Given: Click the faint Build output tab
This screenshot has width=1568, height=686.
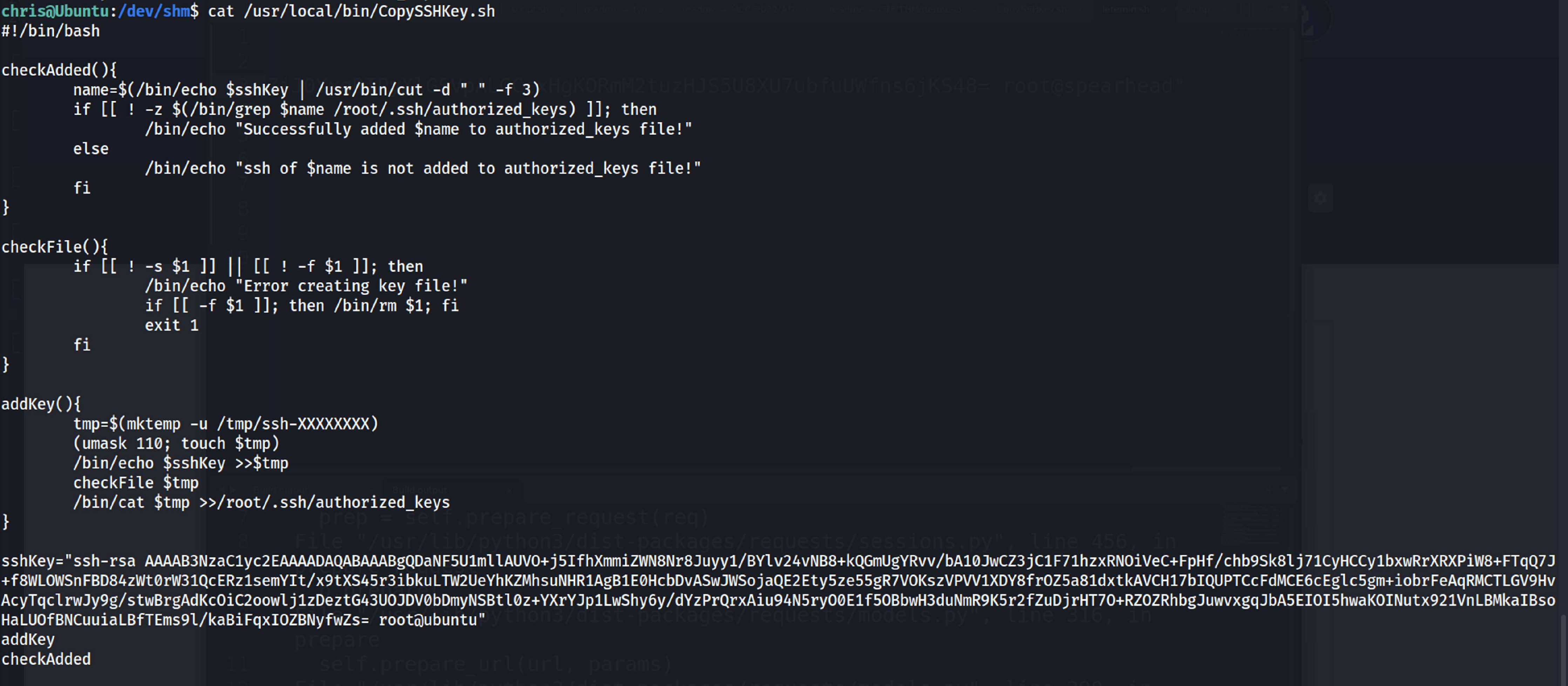Looking at the screenshot, I should pos(419,490).
